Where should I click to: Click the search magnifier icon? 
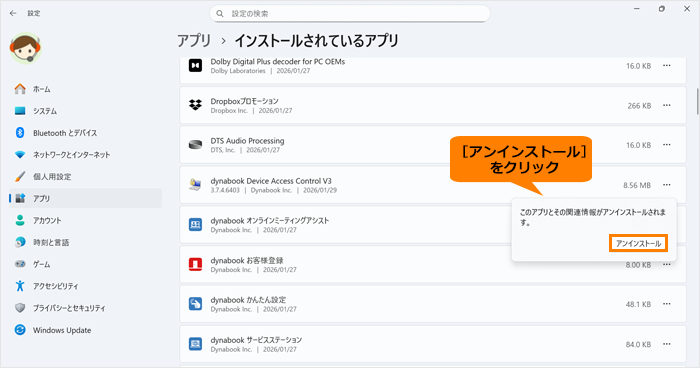pos(220,14)
